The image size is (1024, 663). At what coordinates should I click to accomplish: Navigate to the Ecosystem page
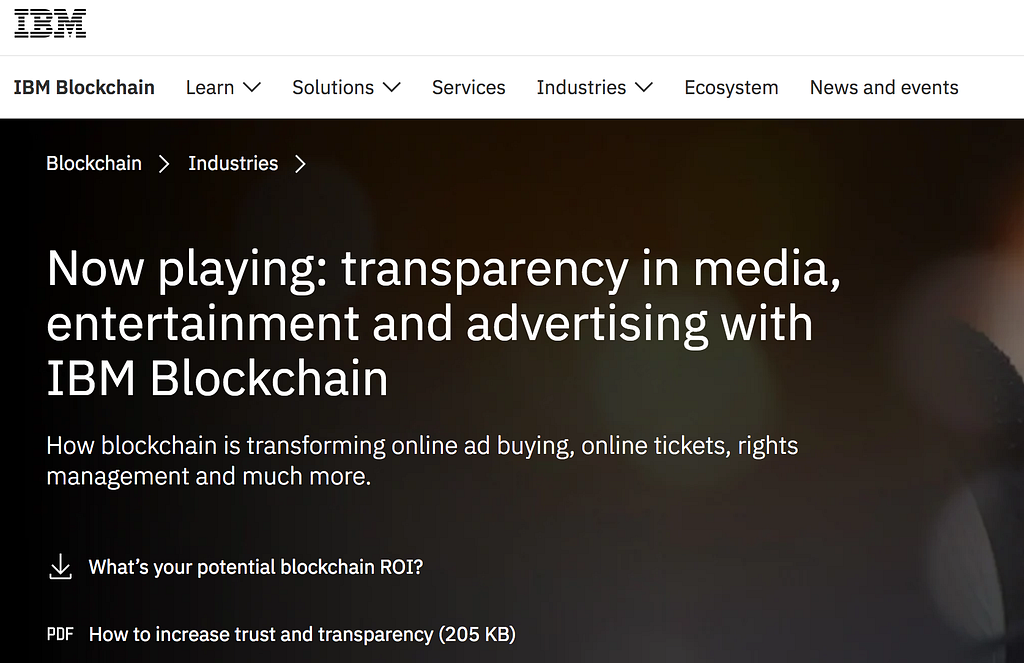click(x=731, y=88)
